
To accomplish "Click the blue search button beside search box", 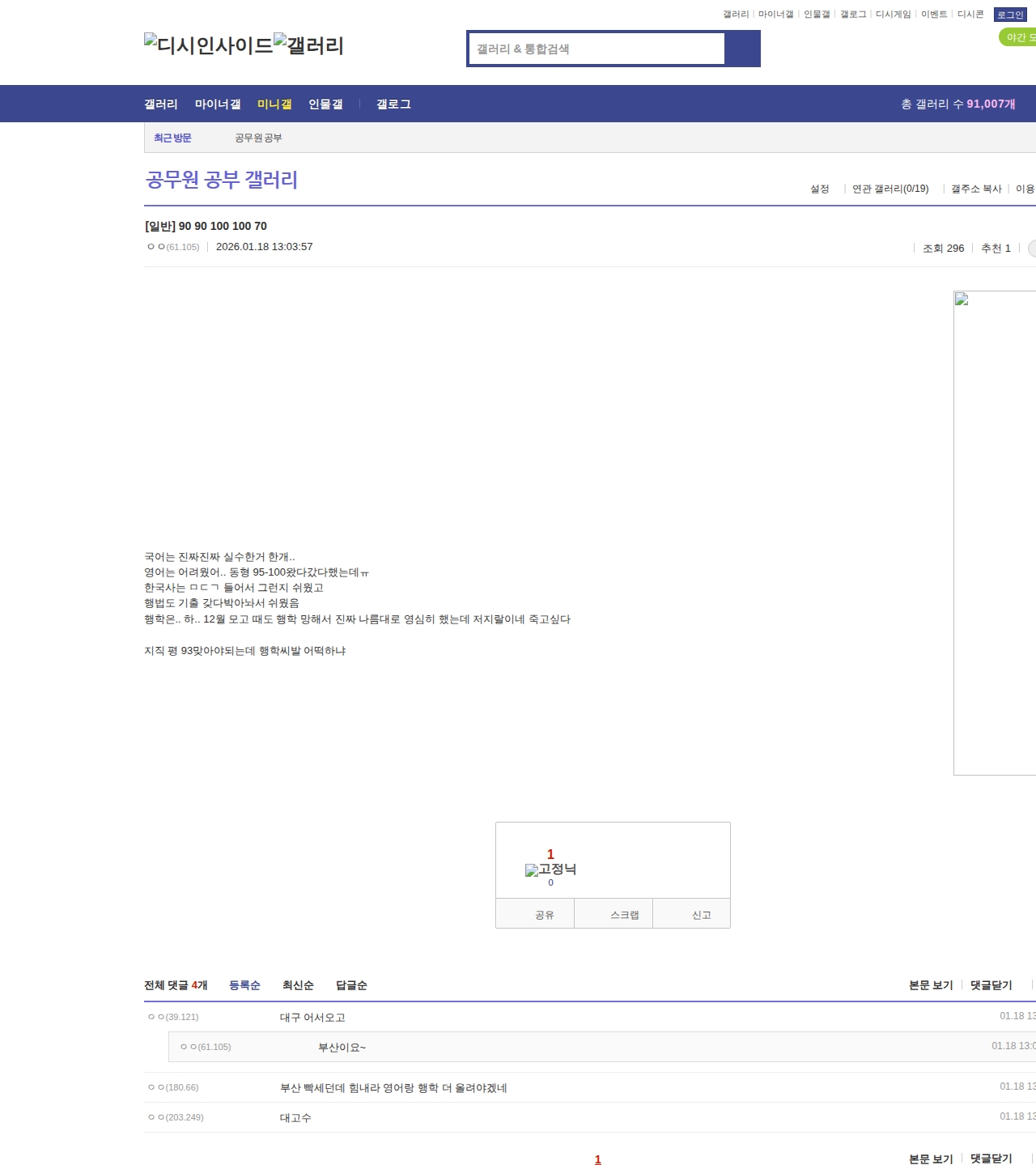I will [742, 49].
